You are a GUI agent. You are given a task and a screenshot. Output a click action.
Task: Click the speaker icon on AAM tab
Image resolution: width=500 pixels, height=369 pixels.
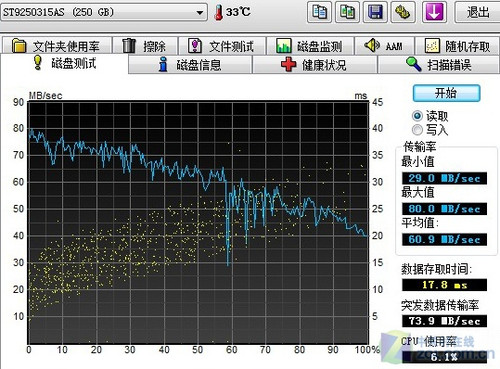coord(372,45)
